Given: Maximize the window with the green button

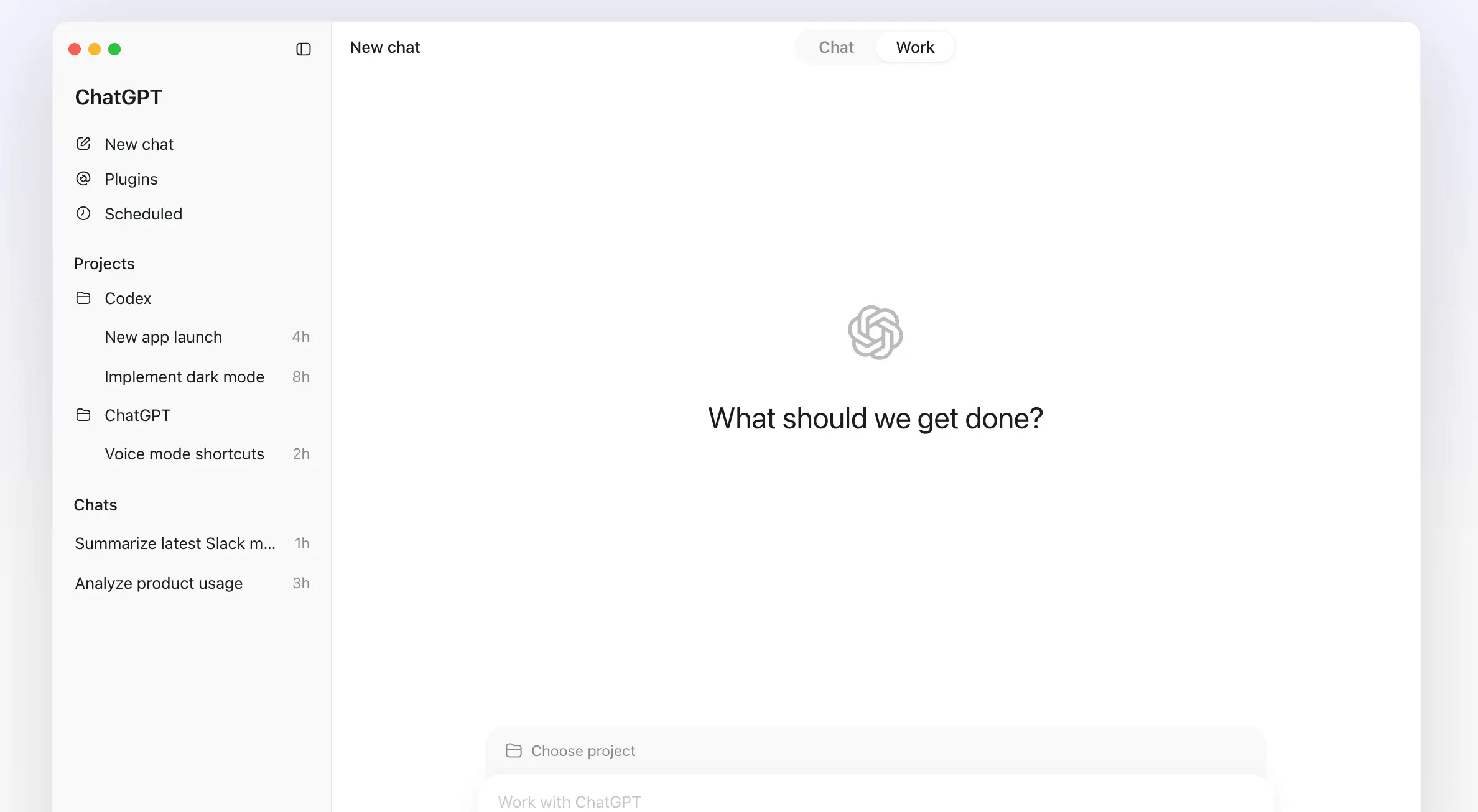Looking at the screenshot, I should click(x=114, y=49).
